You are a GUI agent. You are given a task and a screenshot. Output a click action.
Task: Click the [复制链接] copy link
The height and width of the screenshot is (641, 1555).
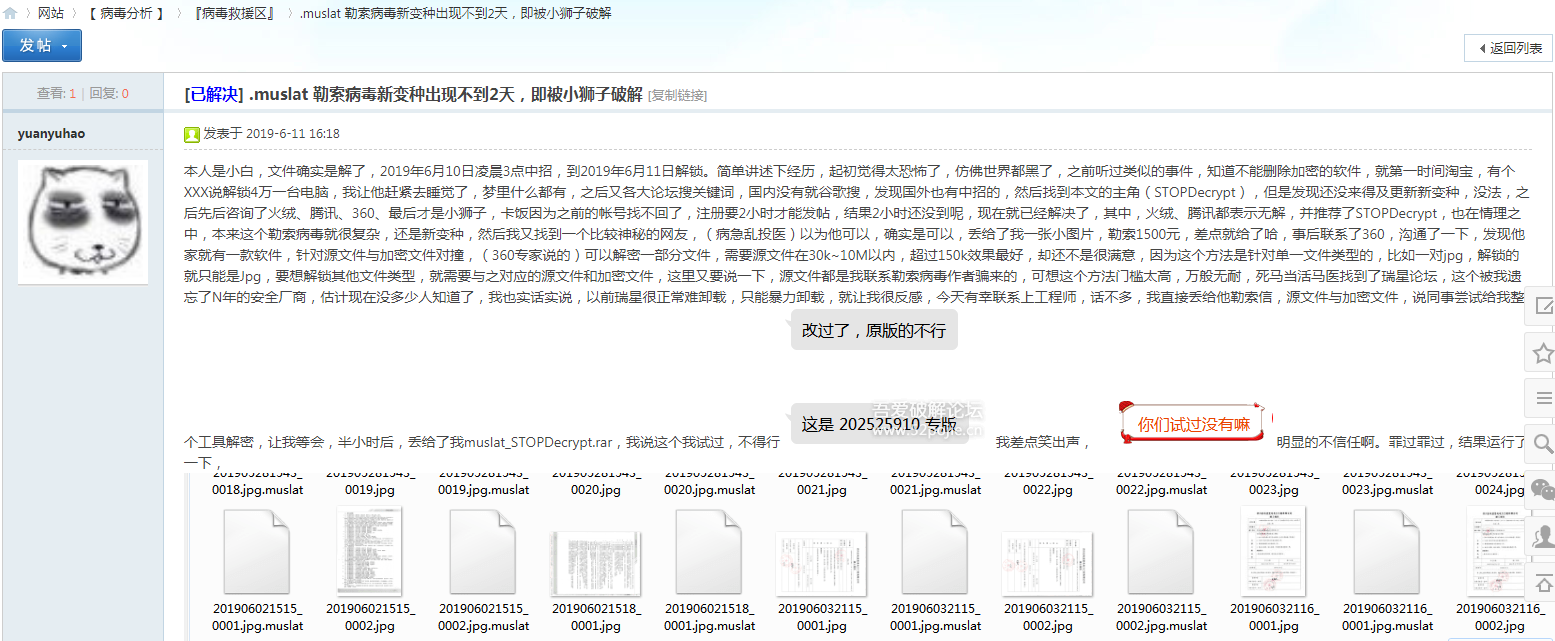click(x=677, y=96)
